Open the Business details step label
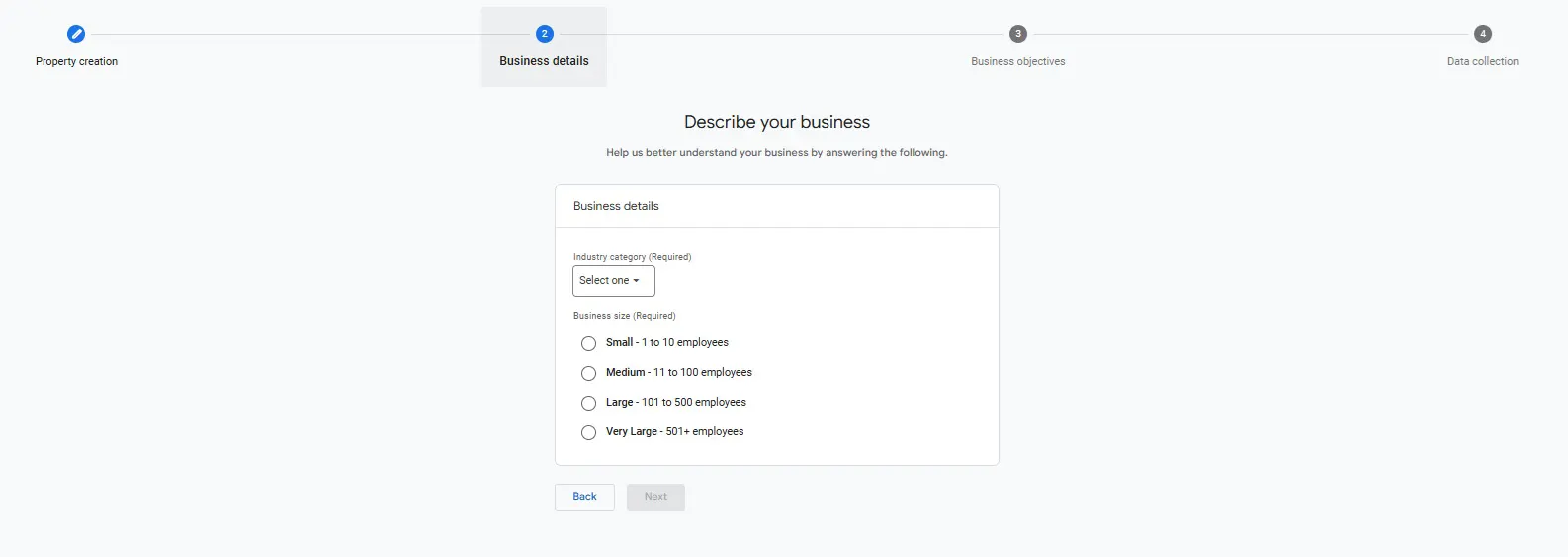Image resolution: width=1568 pixels, height=557 pixels. (544, 61)
